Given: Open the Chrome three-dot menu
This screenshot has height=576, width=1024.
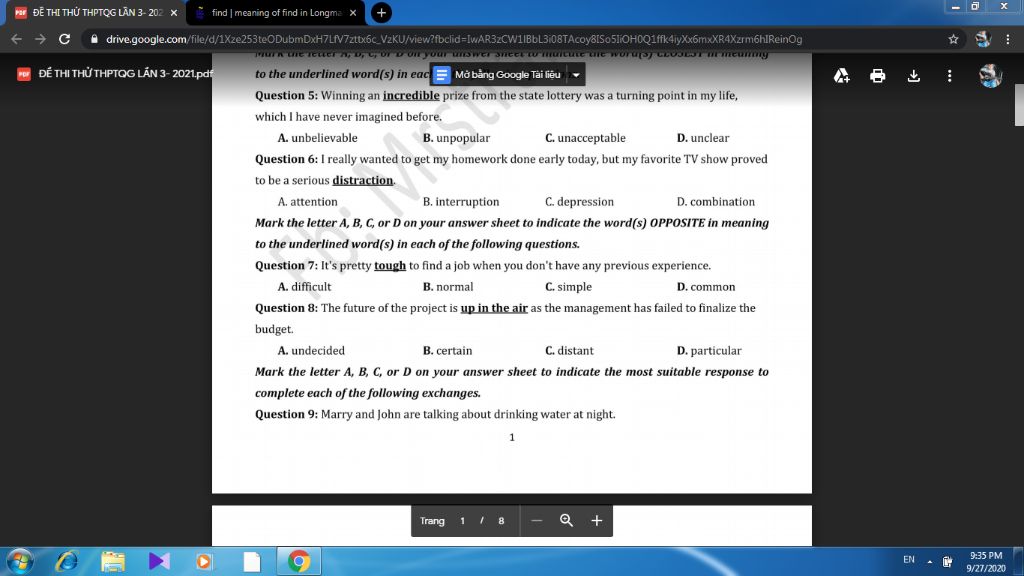Looking at the screenshot, I should click(1008, 39).
